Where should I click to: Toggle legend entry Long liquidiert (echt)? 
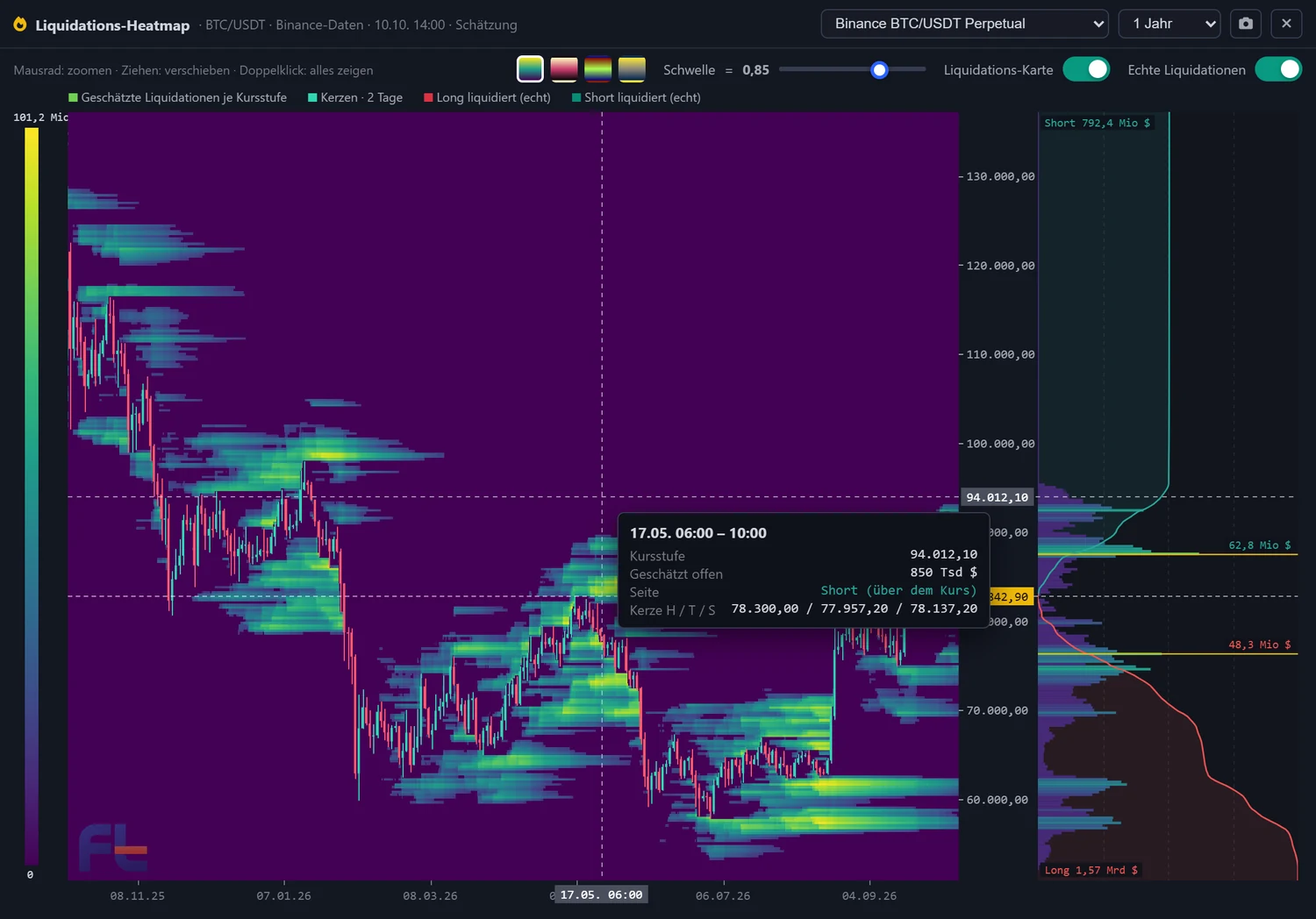click(488, 97)
